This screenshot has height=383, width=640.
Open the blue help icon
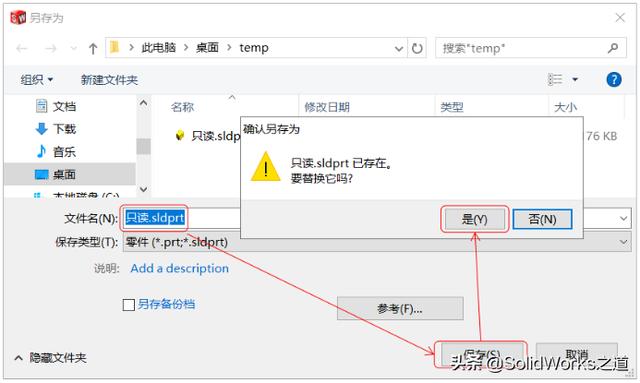[x=614, y=80]
